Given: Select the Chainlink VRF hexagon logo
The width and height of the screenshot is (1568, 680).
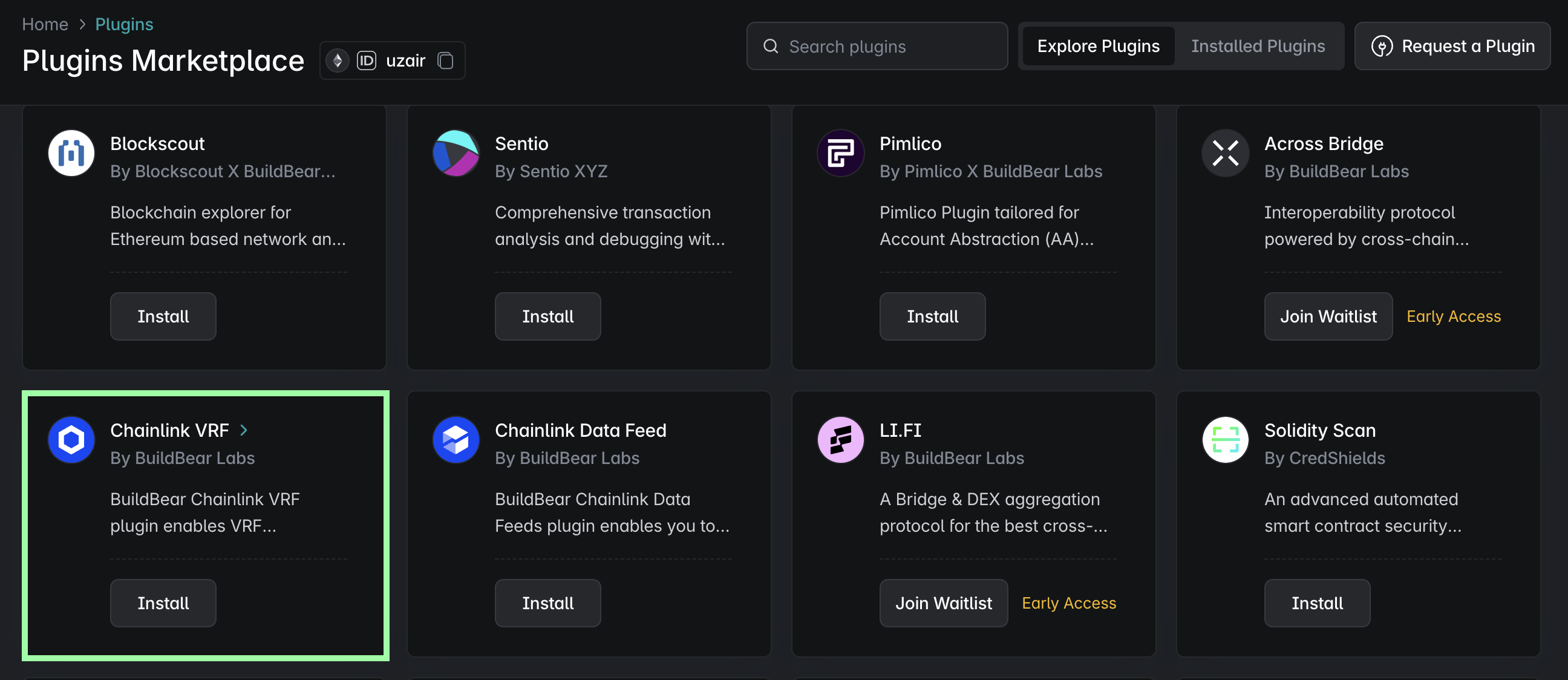Looking at the screenshot, I should pos(71,440).
